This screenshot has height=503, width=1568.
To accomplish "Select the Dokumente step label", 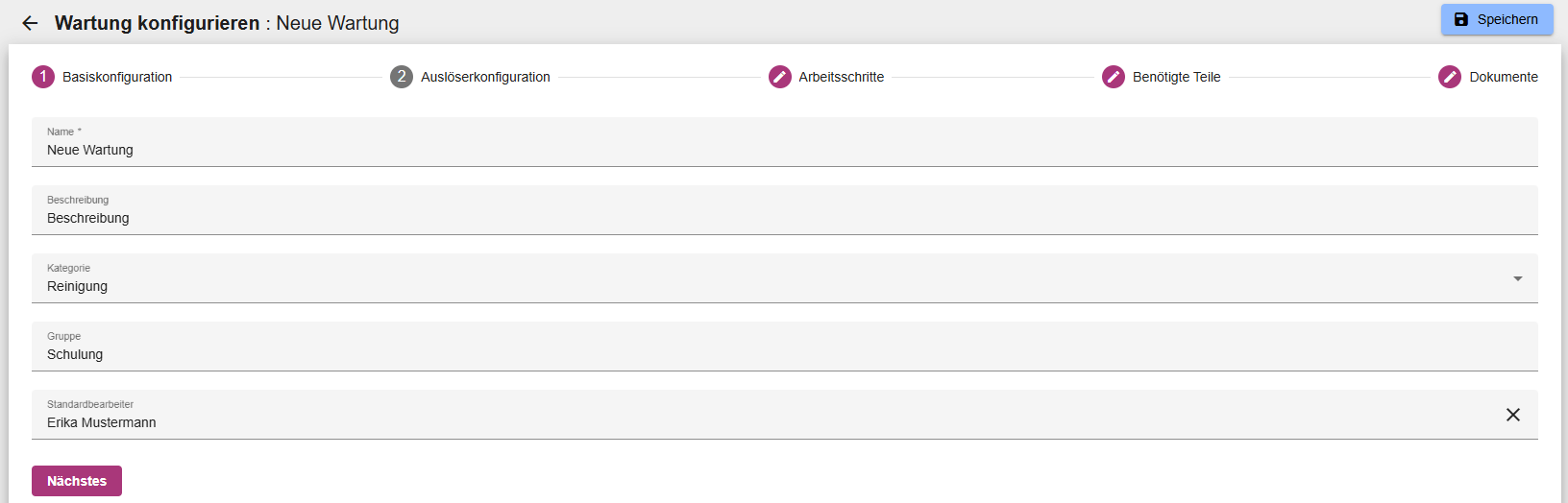I will (x=1504, y=77).
